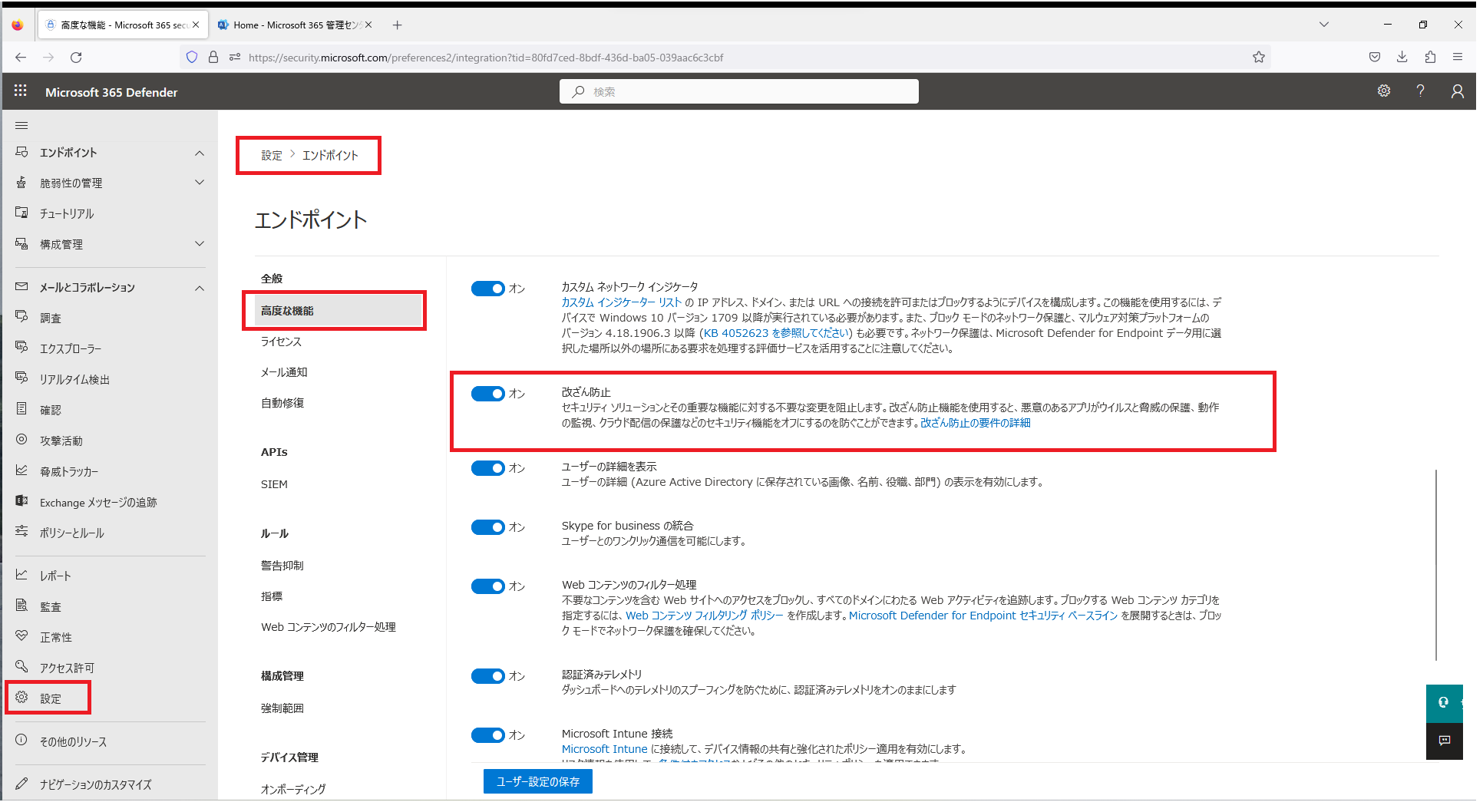This screenshot has width=1483, height=812.
Task: Toggle the 改ざん防止 switch
Action: tap(490, 395)
